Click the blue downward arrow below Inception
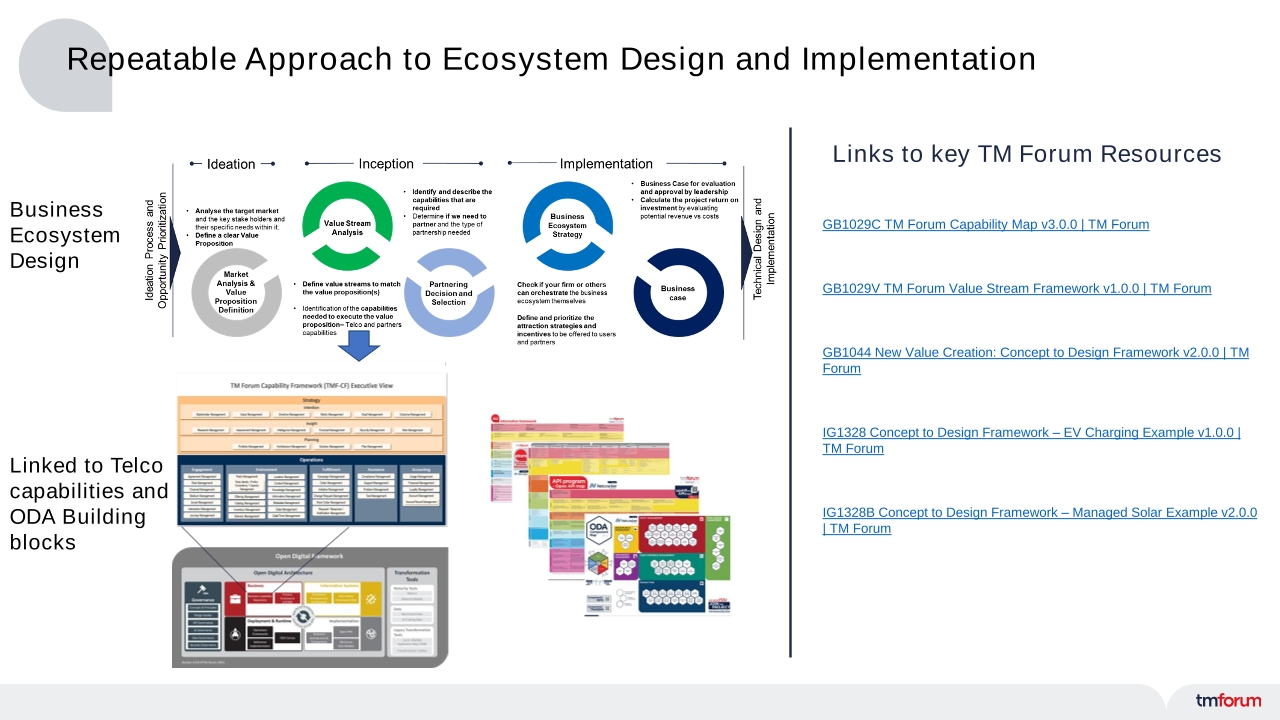The height and width of the screenshot is (720, 1280). [358, 346]
